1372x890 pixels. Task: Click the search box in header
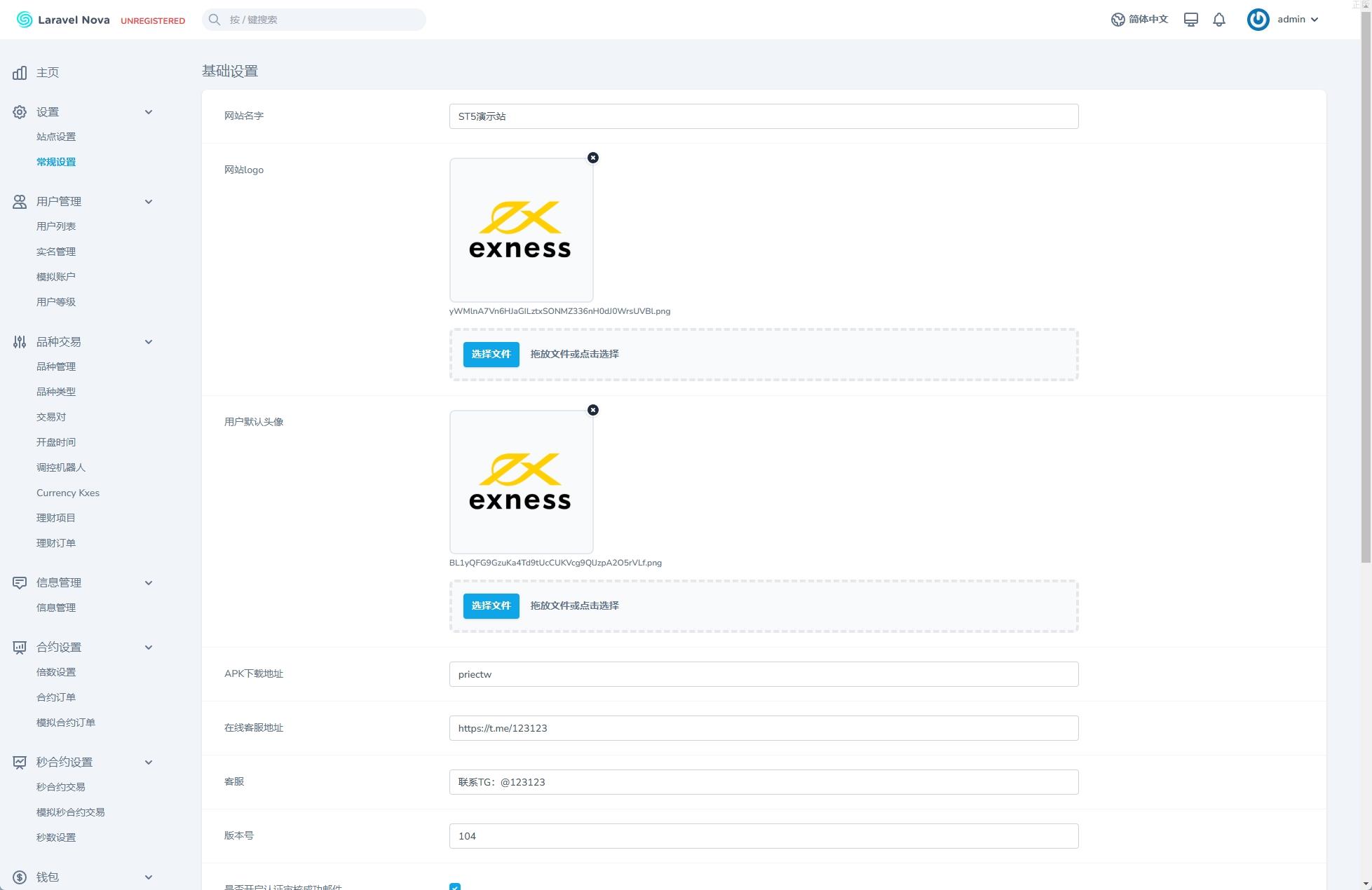point(314,20)
